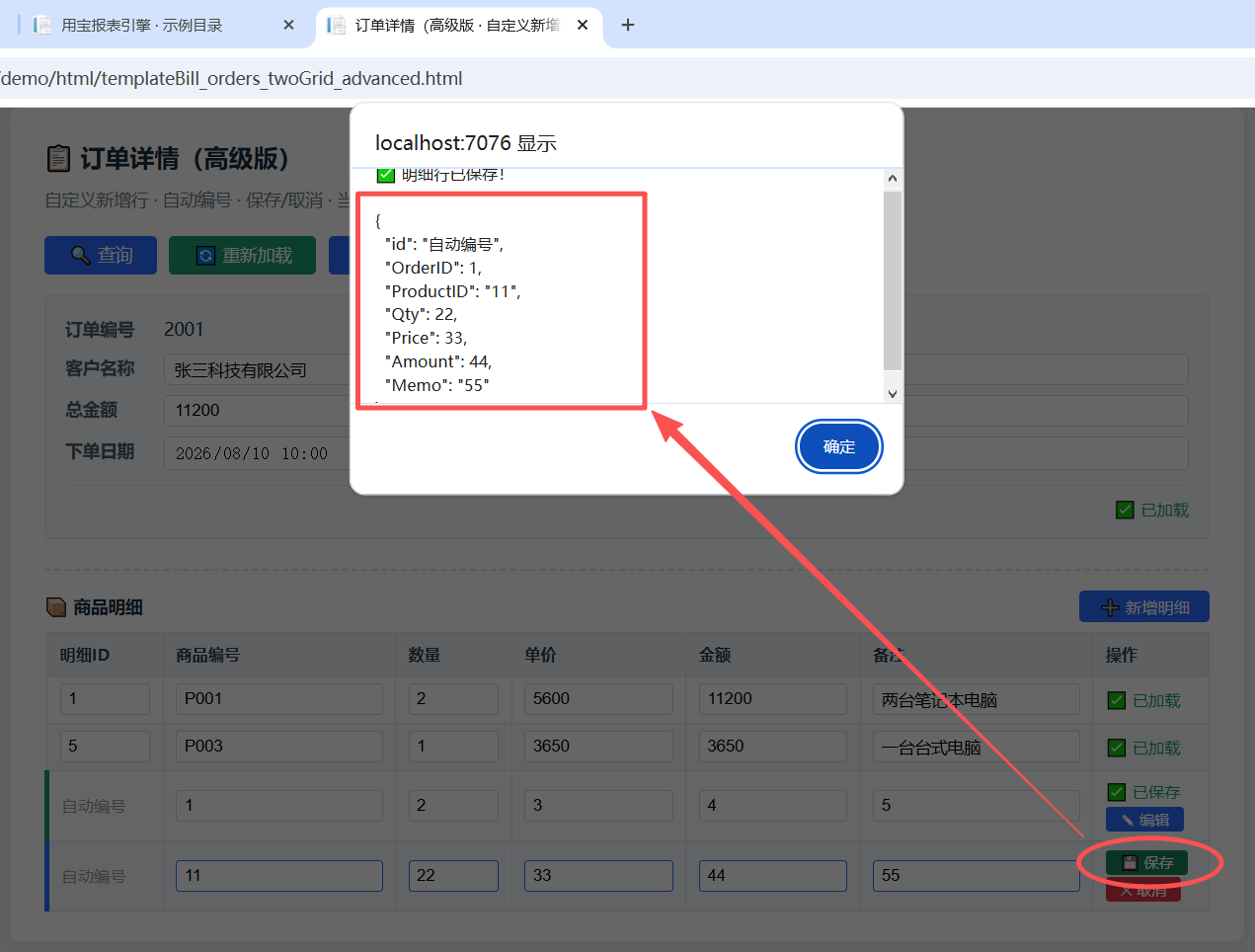This screenshot has width=1255, height=952.
Task: Click the browser address bar URL
Action: 231,78
